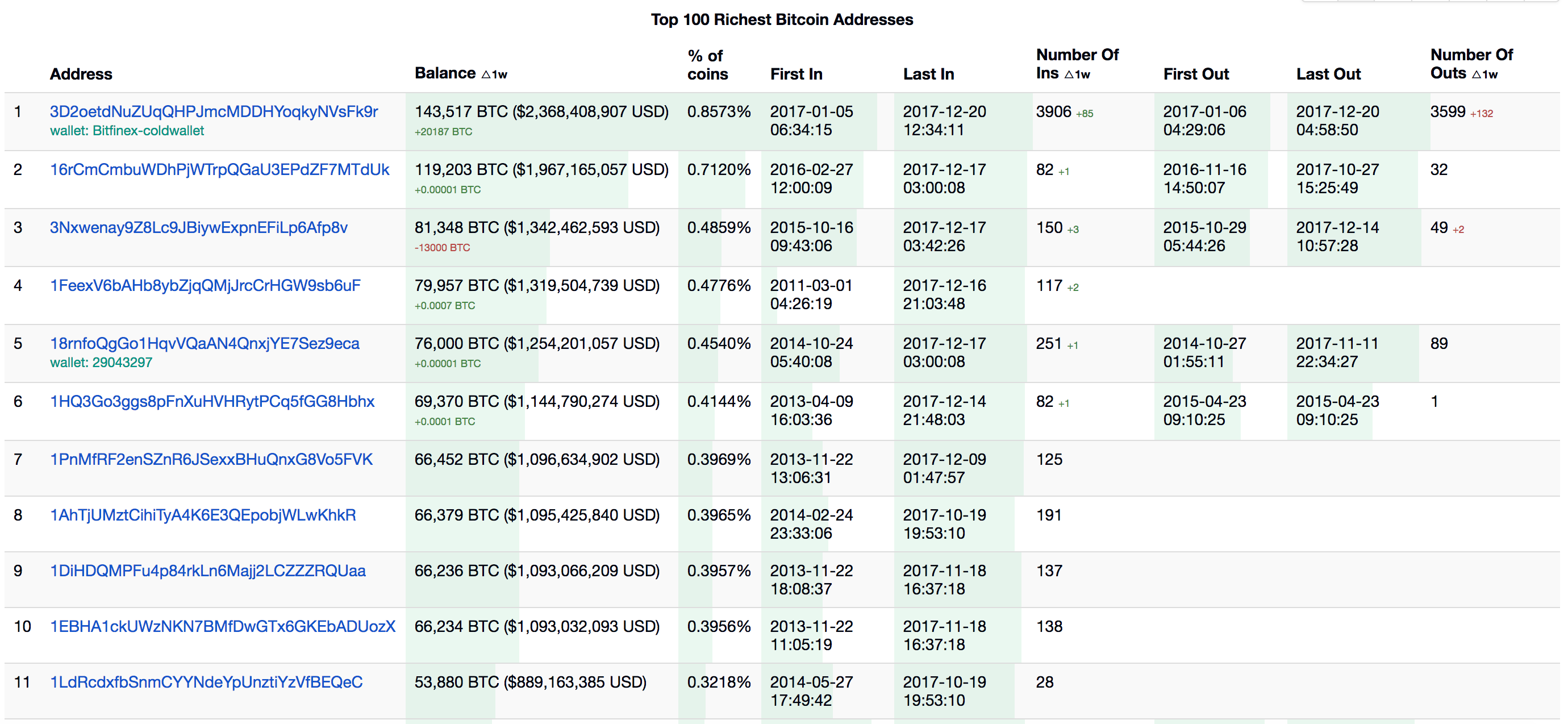Click the Address column header
This screenshot has width=1568, height=724.
pos(81,74)
